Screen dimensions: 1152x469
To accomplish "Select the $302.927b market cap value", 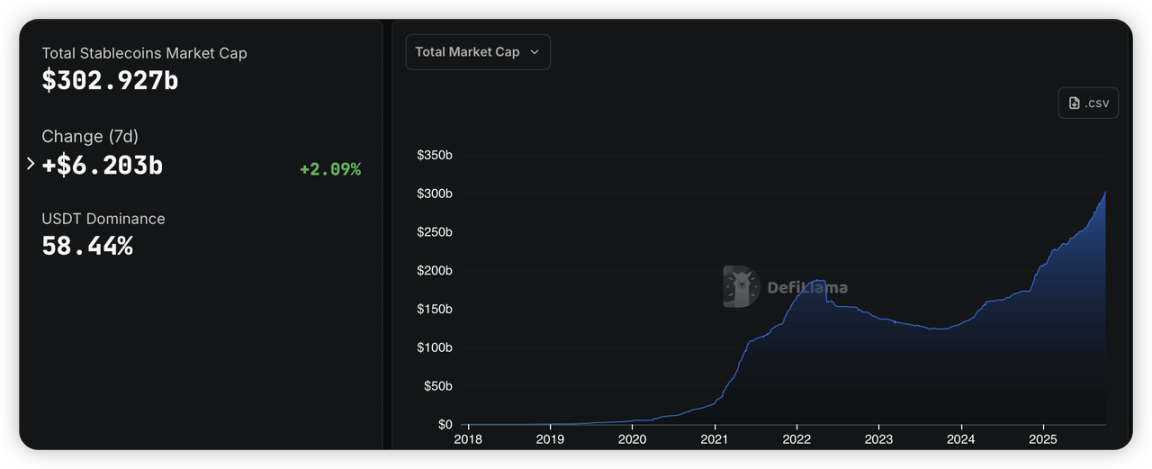I will (110, 81).
